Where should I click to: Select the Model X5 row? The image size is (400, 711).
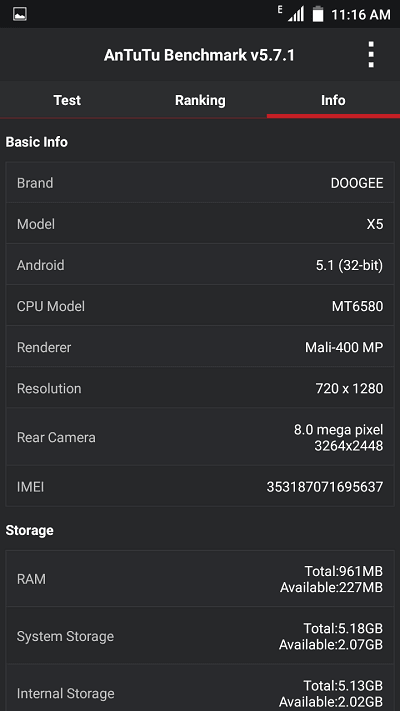pos(200,224)
